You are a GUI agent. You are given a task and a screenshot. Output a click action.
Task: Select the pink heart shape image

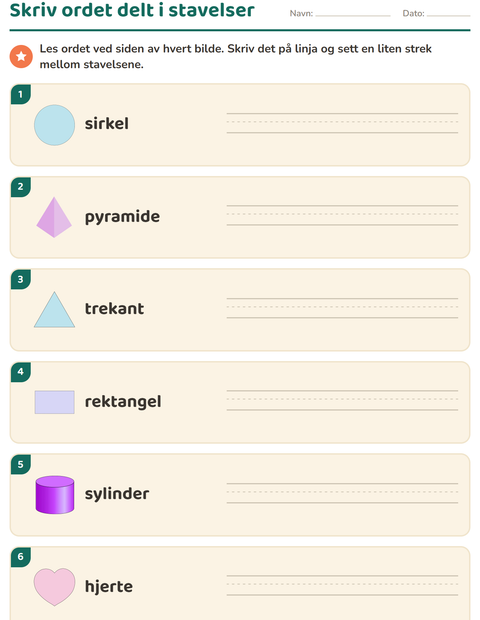pos(54,587)
